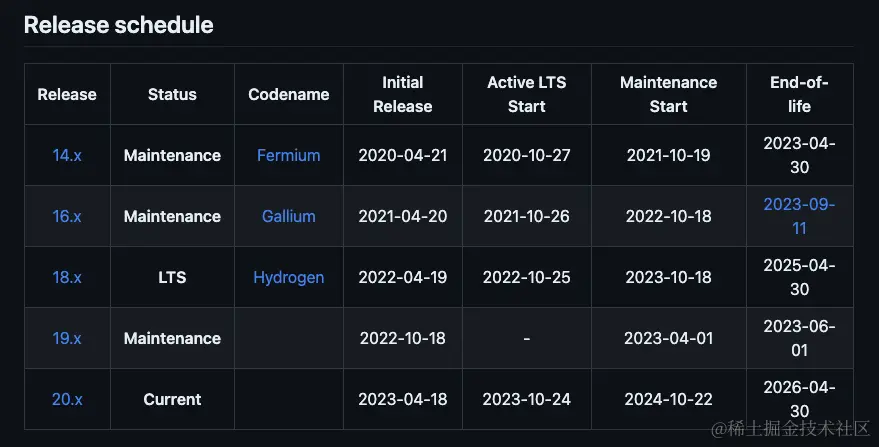Open the 19.x release link
The width and height of the screenshot is (879, 447).
pos(67,339)
